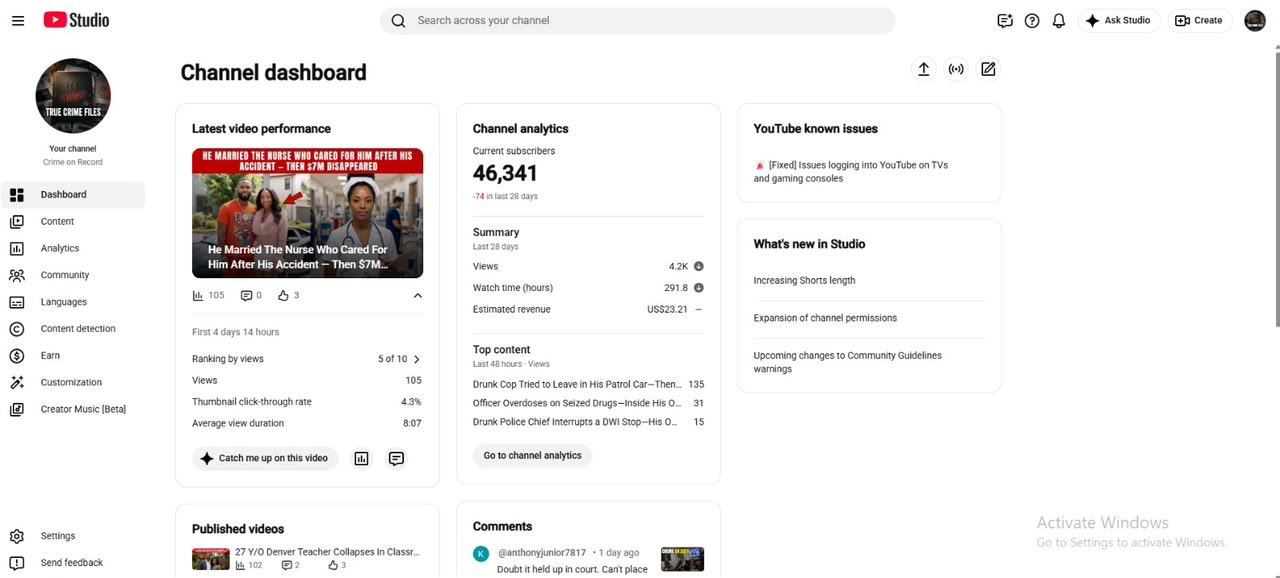Click comments icon showing 2 in Published videos

(286, 565)
